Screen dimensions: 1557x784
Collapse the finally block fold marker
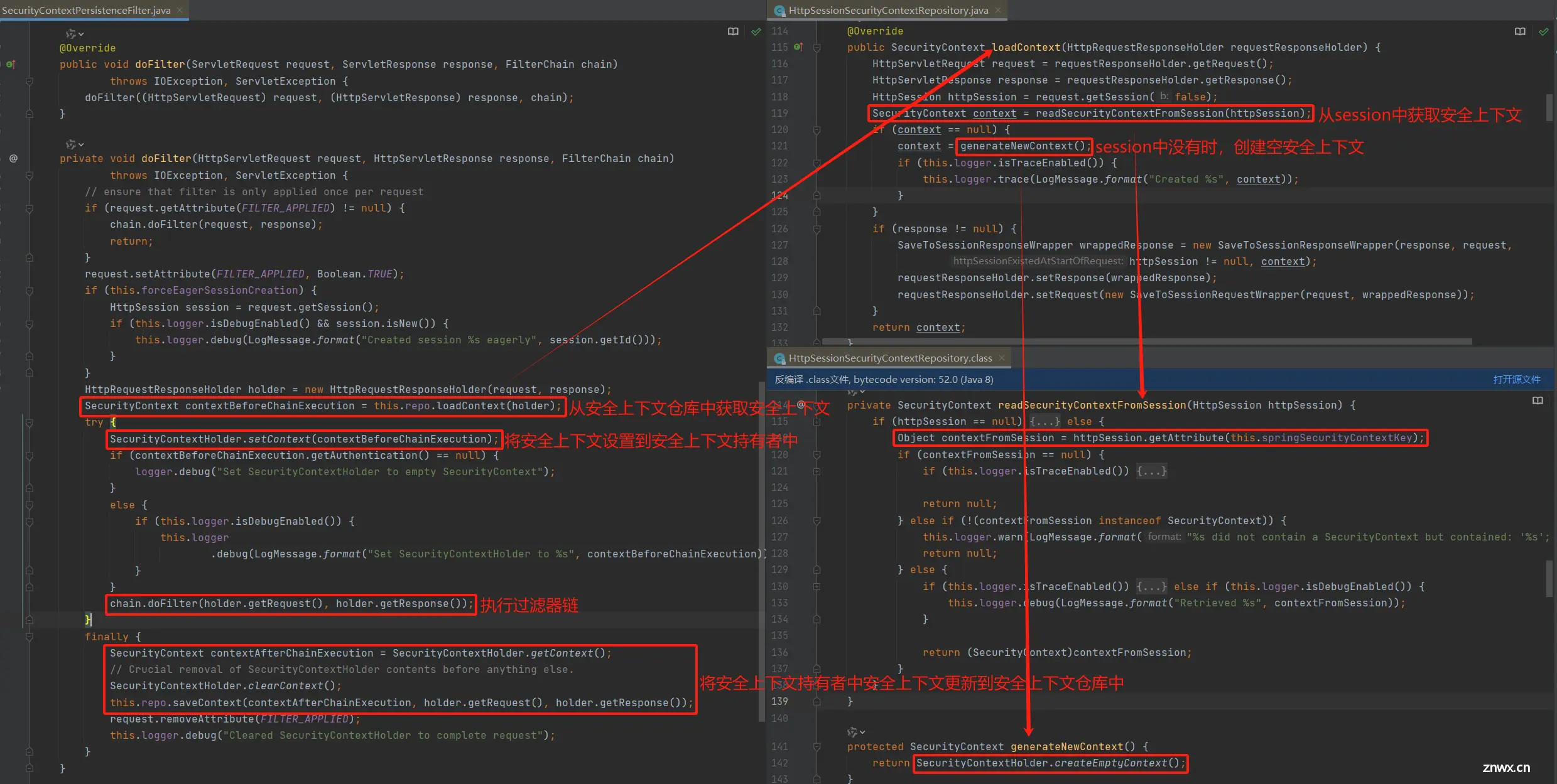(x=29, y=636)
